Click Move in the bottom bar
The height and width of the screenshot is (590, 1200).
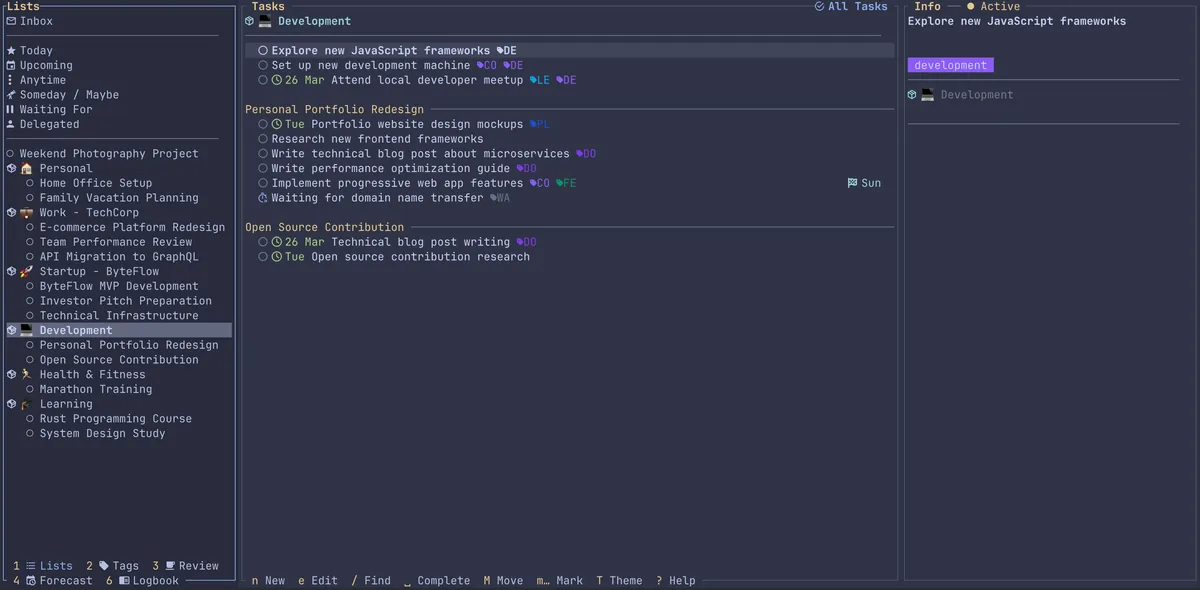[x=503, y=581]
